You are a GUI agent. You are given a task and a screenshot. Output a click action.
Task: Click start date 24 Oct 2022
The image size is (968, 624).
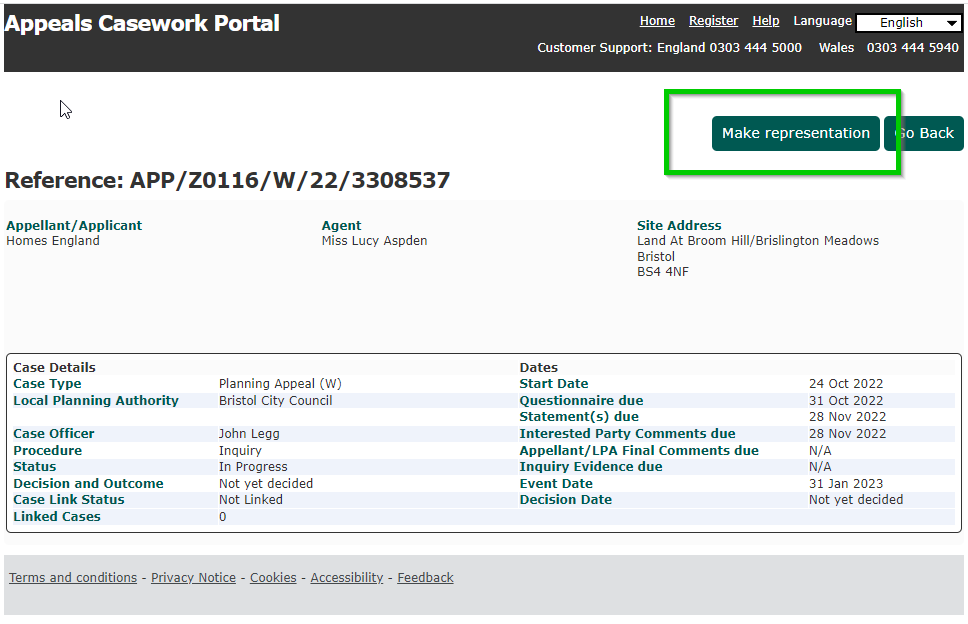click(x=846, y=384)
